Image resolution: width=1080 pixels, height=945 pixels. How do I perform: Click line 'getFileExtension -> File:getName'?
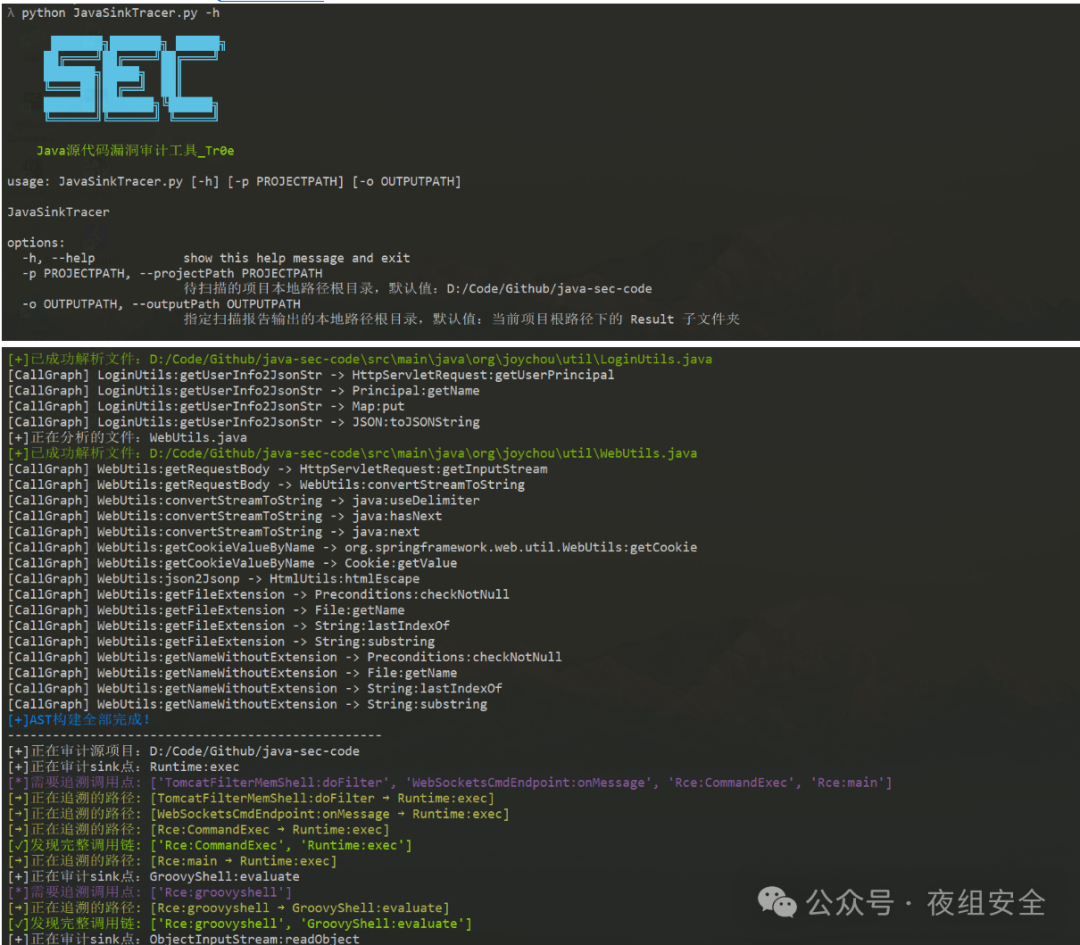tap(206, 610)
